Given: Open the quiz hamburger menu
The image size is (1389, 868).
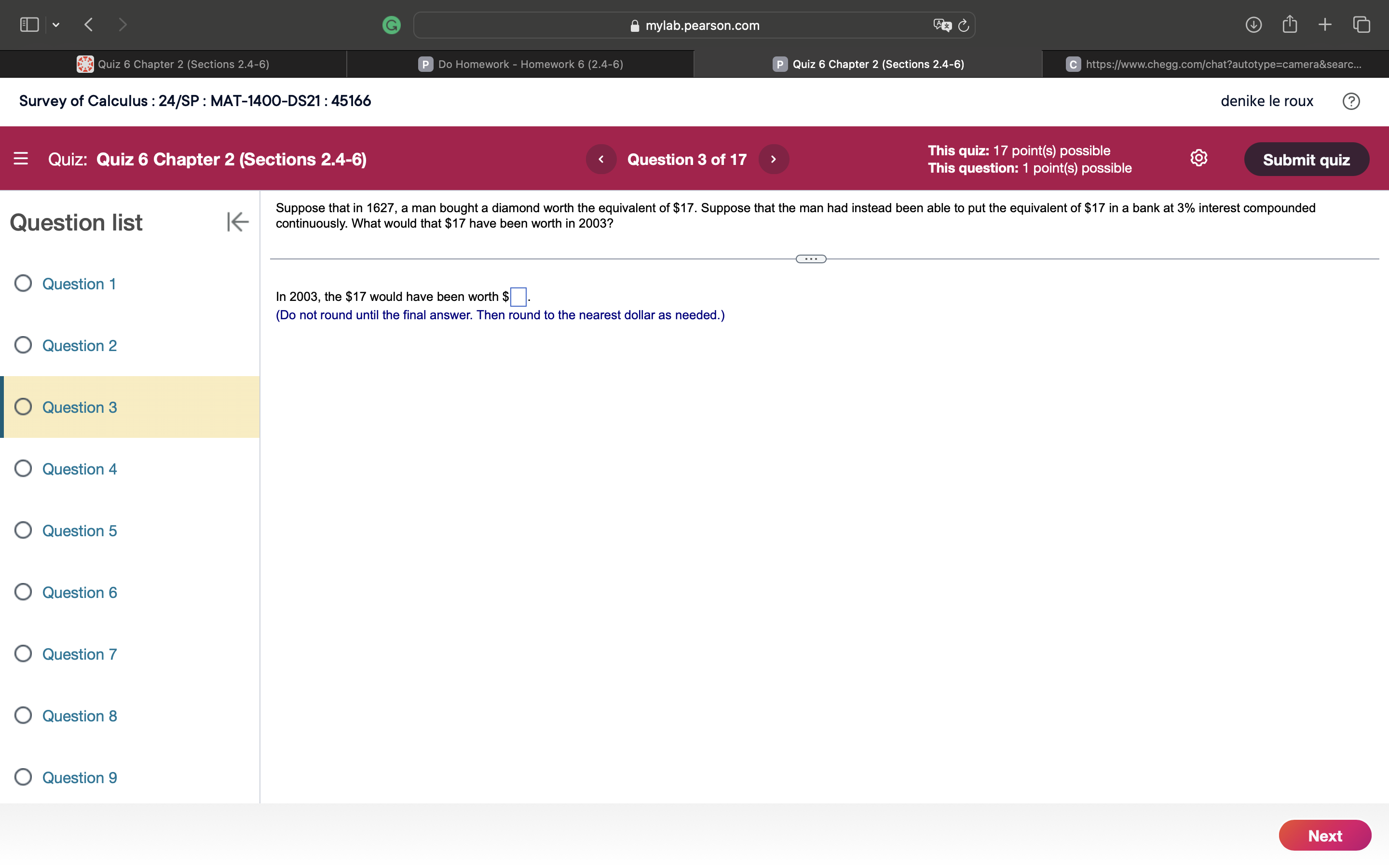Looking at the screenshot, I should point(21,159).
